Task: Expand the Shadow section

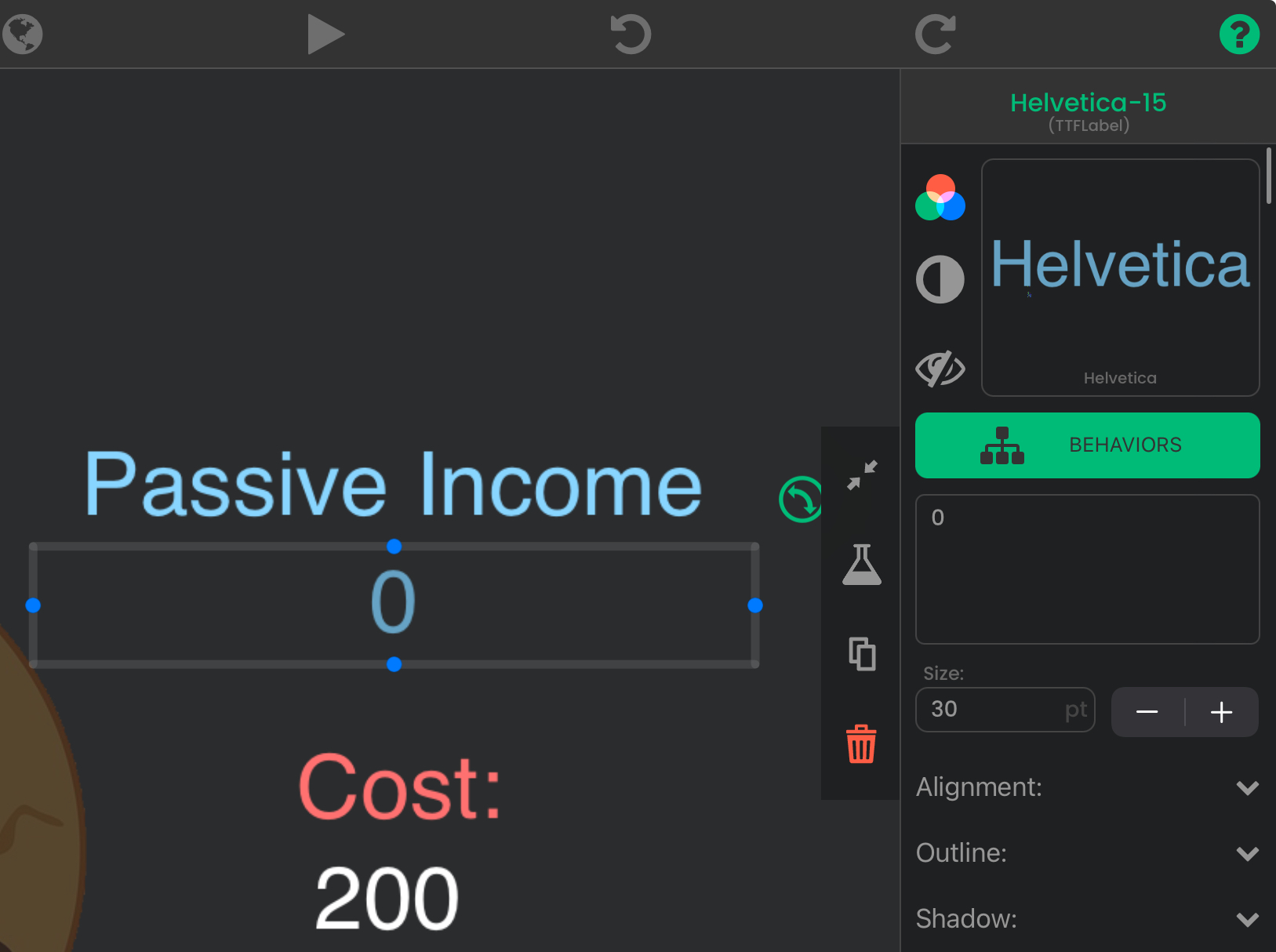Action: click(1088, 919)
